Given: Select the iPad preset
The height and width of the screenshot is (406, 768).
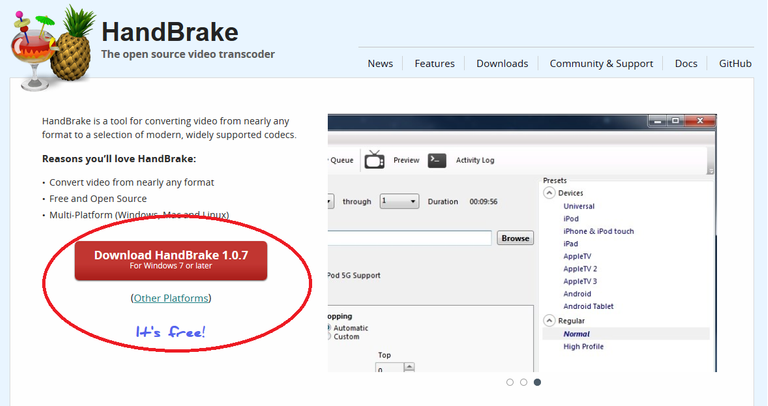Looking at the screenshot, I should tap(570, 244).
